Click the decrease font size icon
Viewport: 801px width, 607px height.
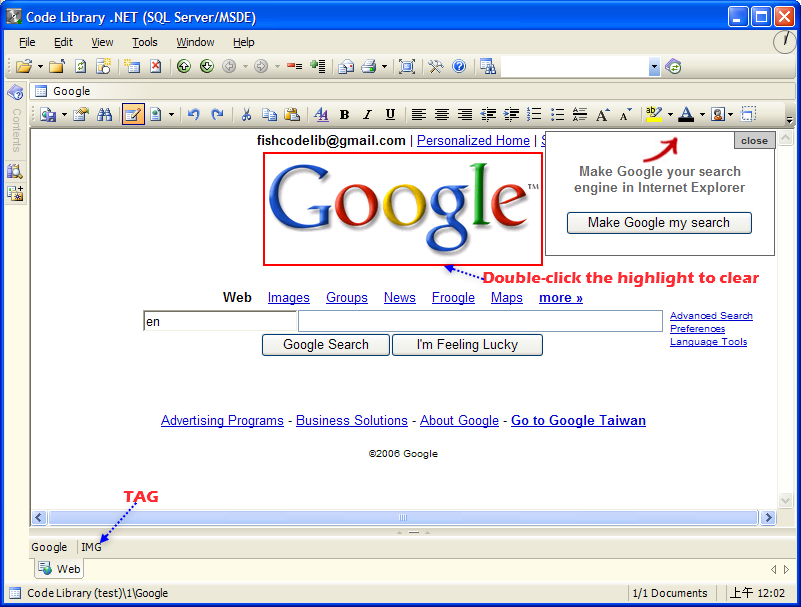pyautogui.click(x=625, y=114)
